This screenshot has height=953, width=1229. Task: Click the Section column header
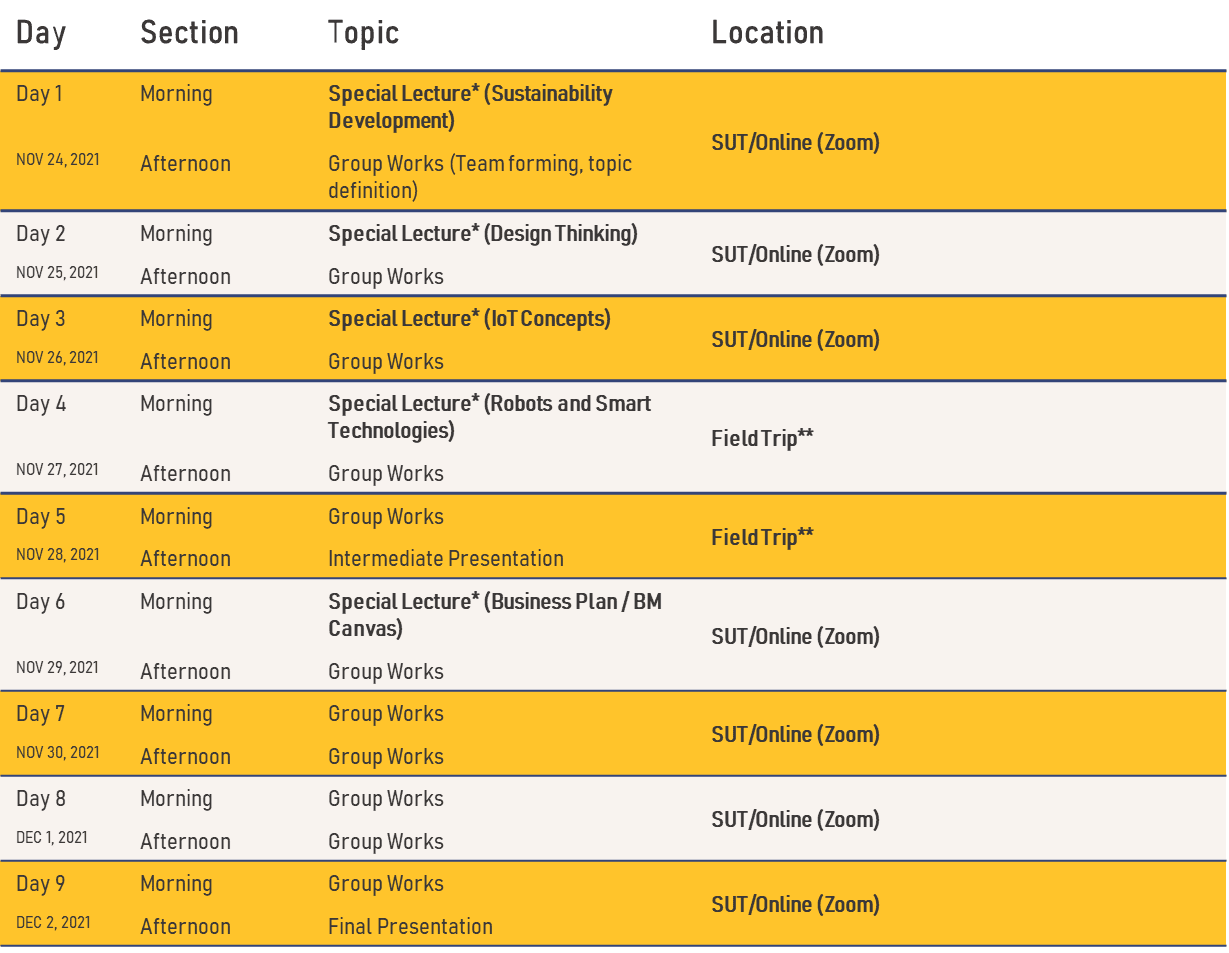tap(189, 33)
